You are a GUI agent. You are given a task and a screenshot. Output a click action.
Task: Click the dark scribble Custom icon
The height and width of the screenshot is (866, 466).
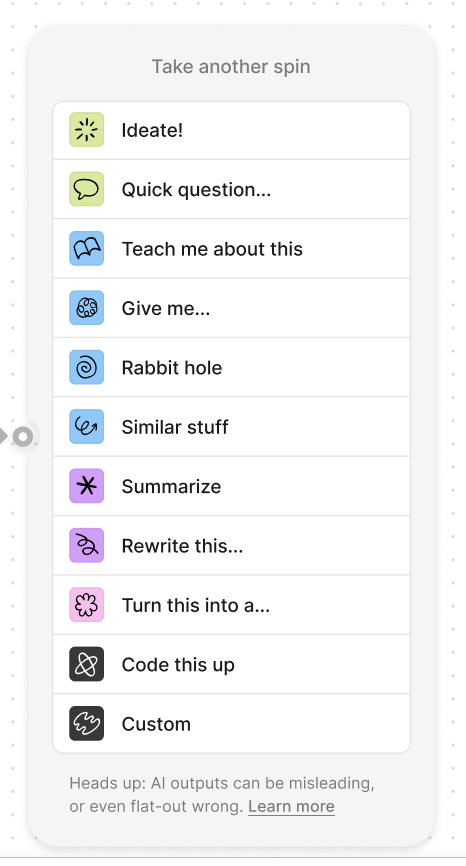click(87, 724)
